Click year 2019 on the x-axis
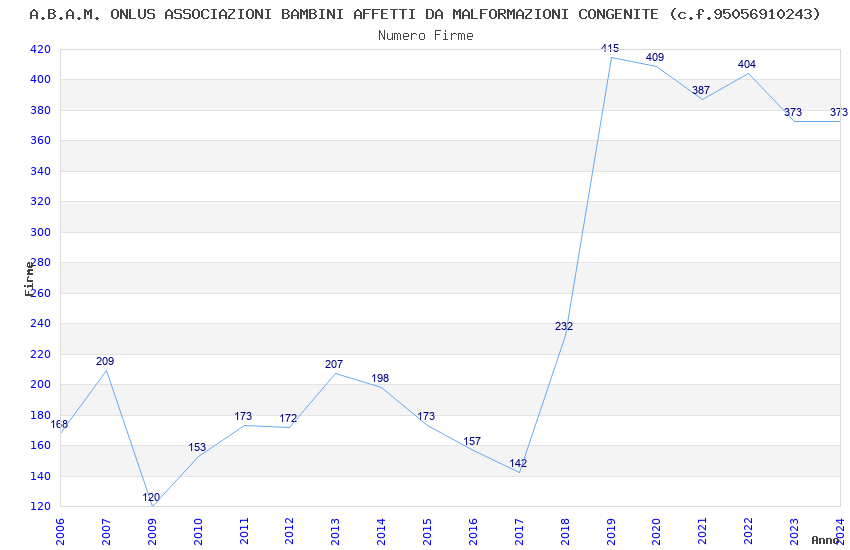850x550 pixels. pyautogui.click(x=611, y=532)
